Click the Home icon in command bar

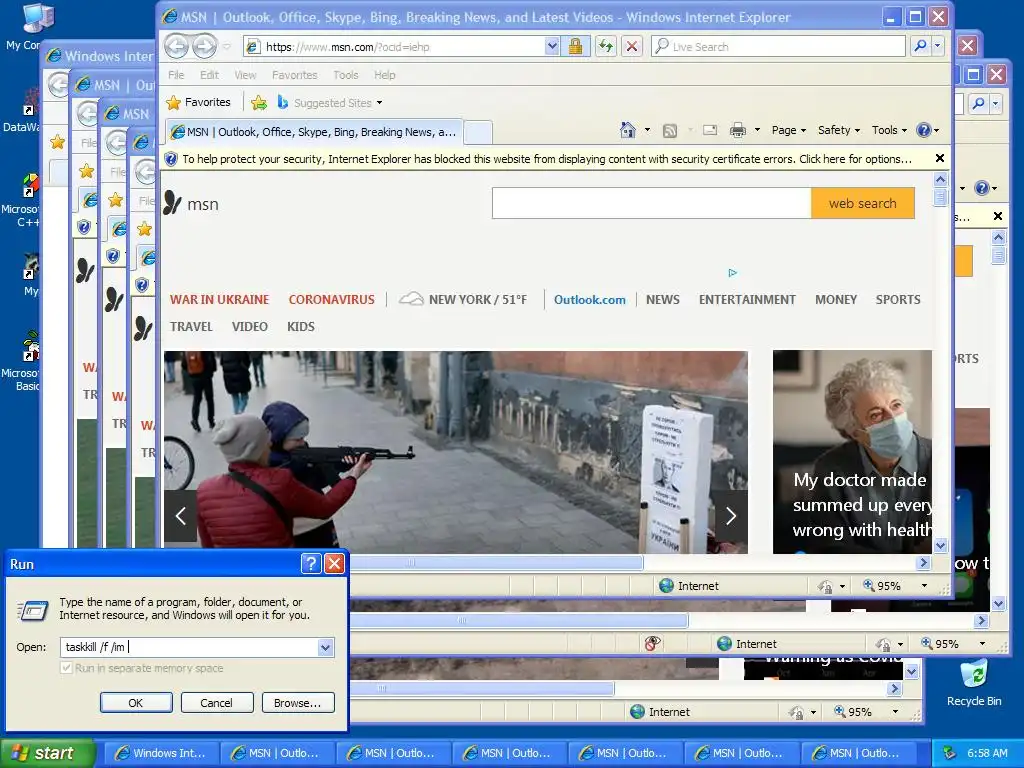tap(628, 130)
